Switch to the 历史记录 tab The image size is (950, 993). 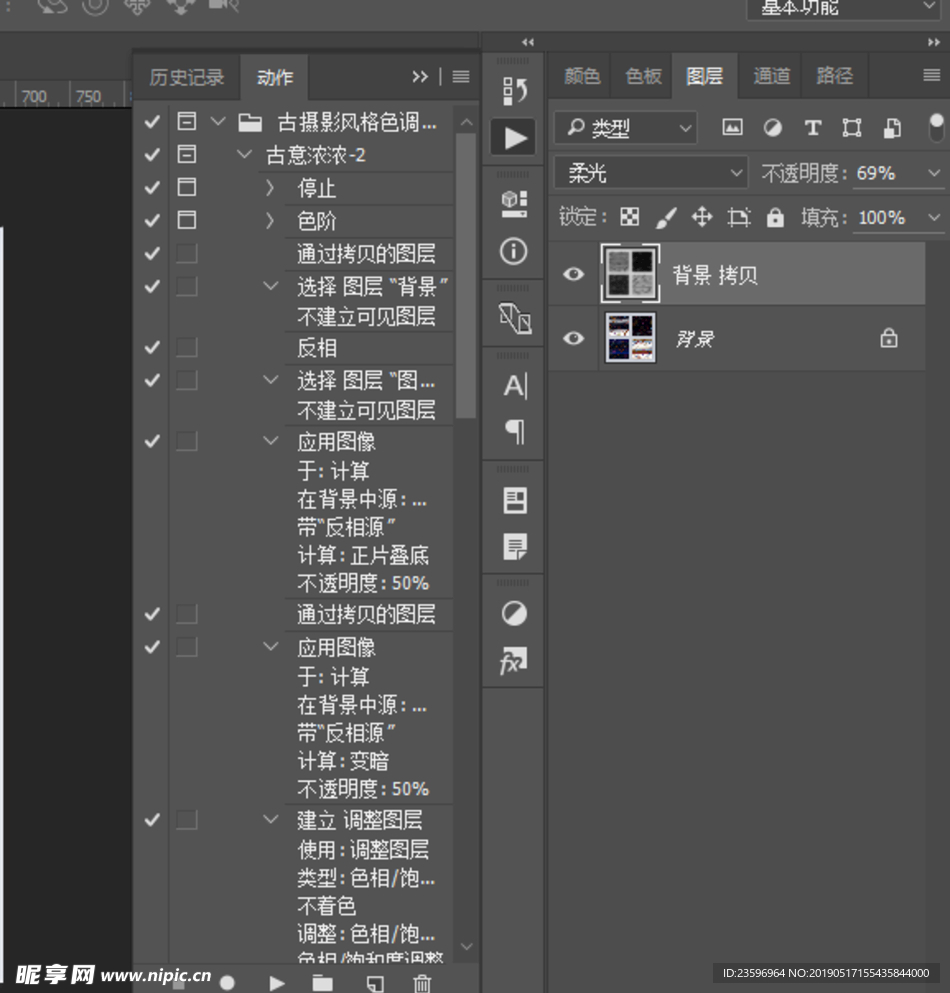186,77
